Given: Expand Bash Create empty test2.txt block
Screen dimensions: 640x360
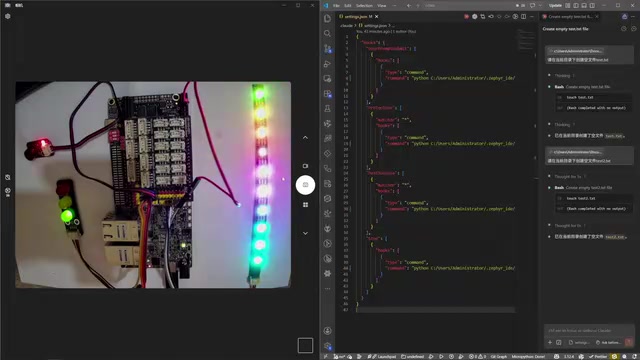Looking at the screenshot, I should 583,187.
